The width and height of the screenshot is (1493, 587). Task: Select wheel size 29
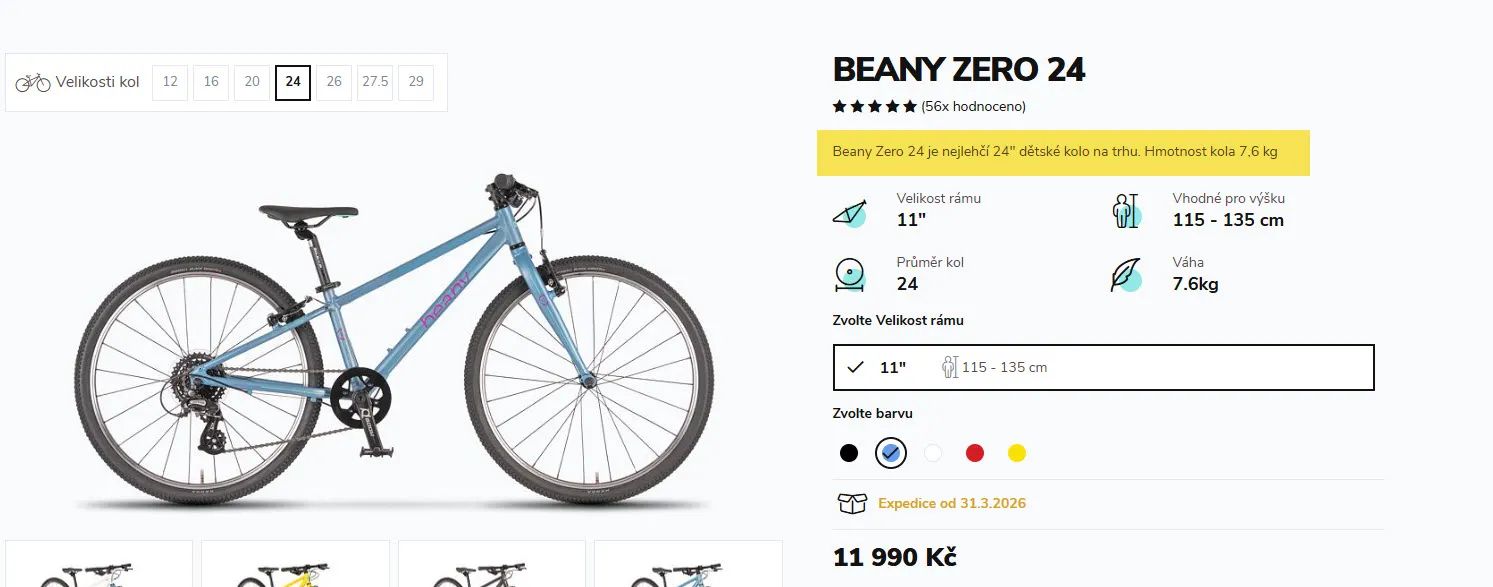(x=416, y=82)
